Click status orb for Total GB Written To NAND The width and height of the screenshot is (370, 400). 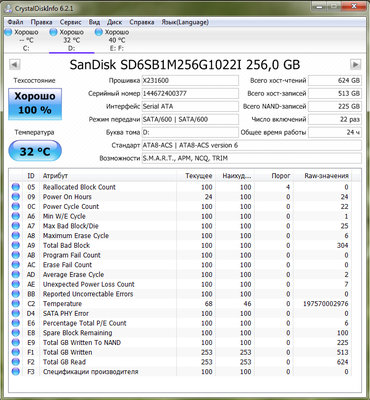pos(16,342)
